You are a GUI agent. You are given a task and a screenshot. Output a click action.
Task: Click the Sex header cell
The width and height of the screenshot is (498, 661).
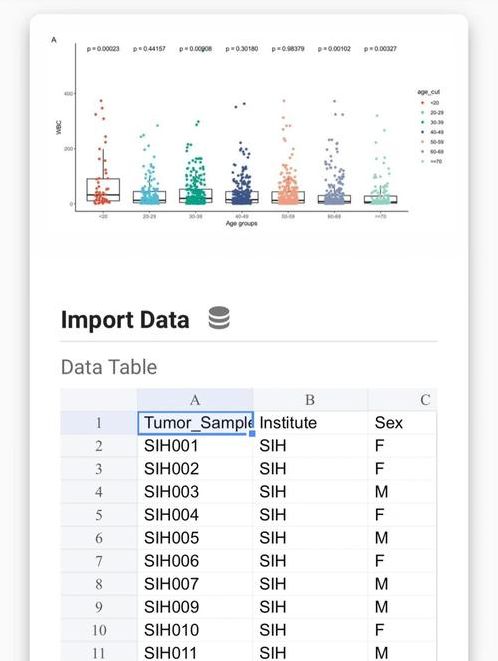(402, 423)
